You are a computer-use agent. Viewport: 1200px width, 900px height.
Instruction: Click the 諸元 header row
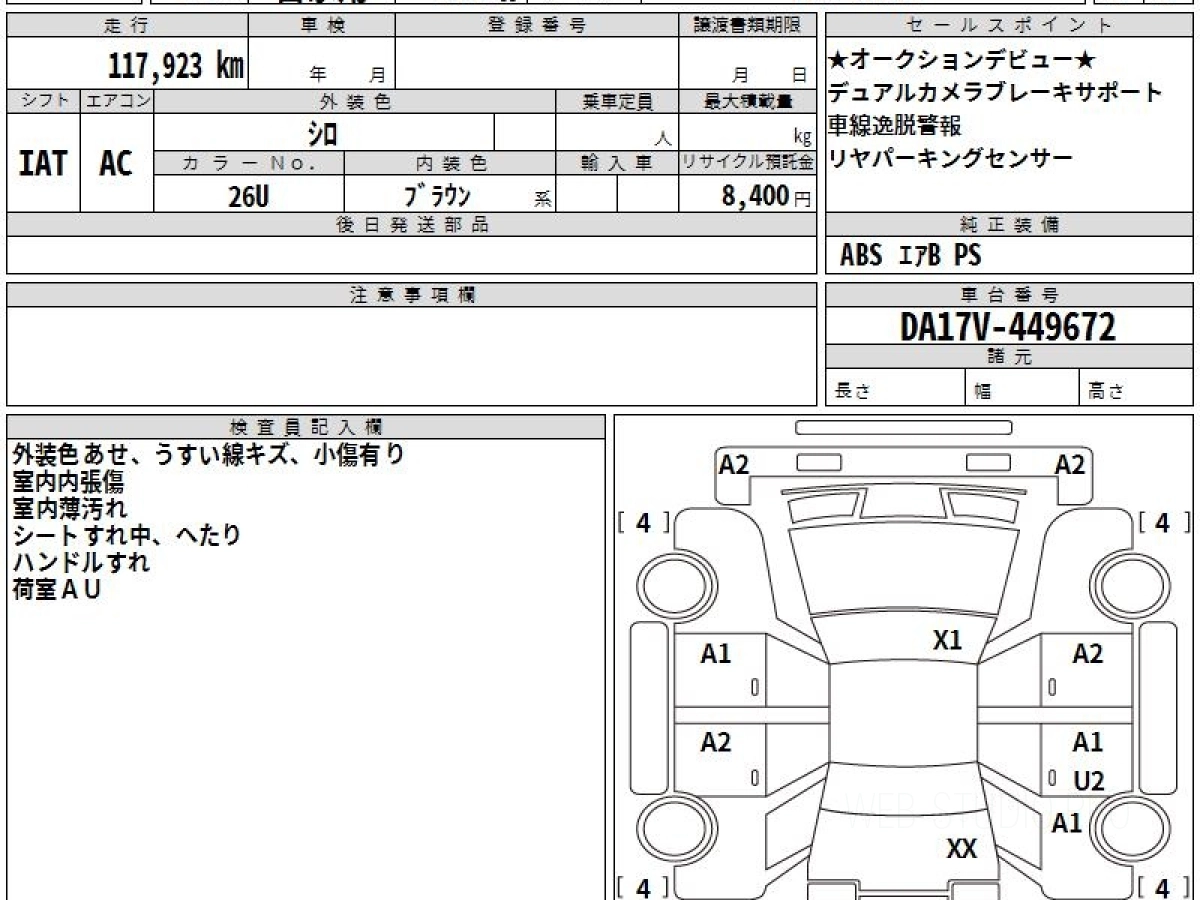pos(1010,357)
